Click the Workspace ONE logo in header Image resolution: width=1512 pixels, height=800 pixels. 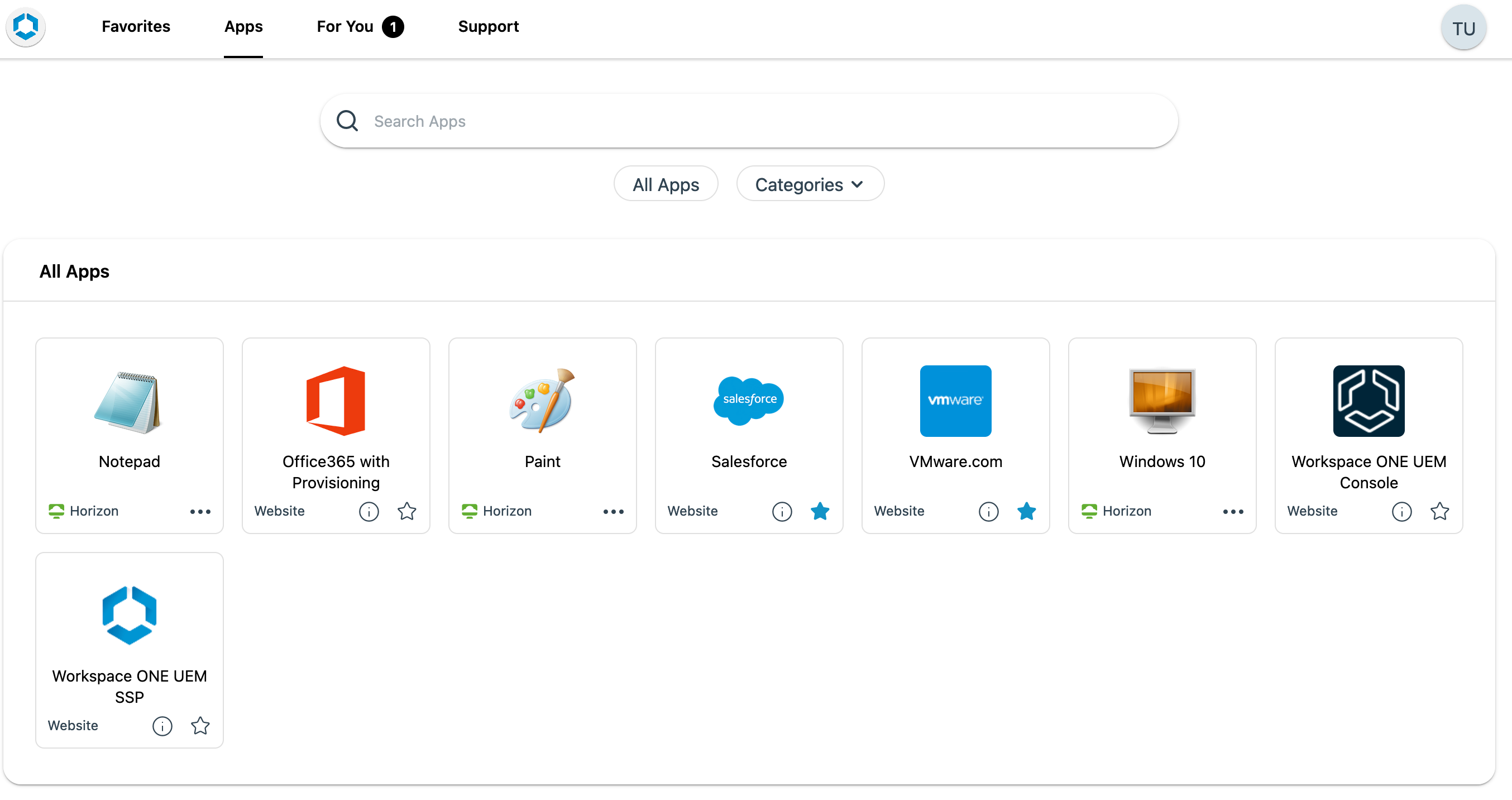tap(25, 27)
